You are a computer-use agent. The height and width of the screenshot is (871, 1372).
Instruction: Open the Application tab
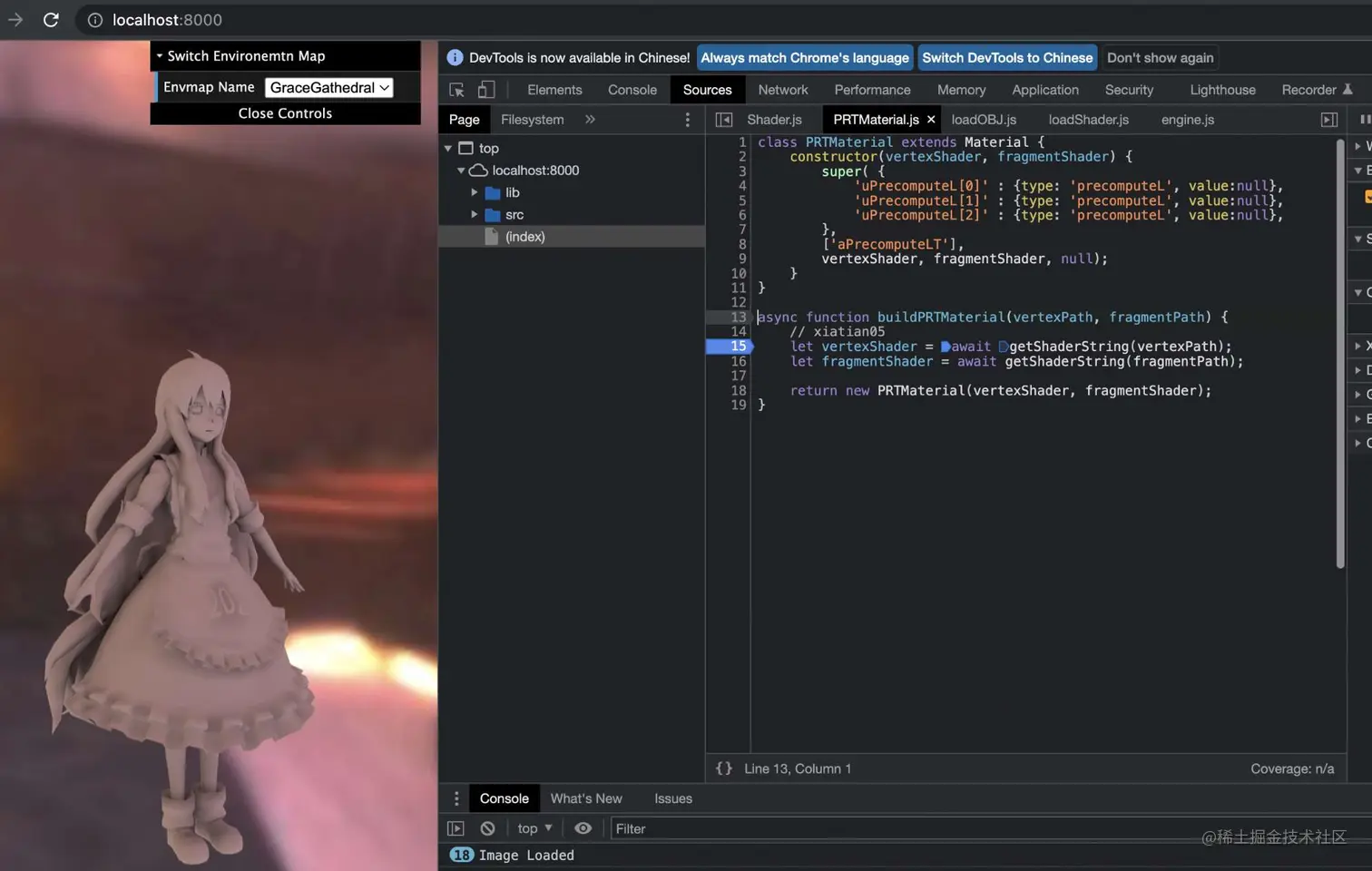[1045, 90]
